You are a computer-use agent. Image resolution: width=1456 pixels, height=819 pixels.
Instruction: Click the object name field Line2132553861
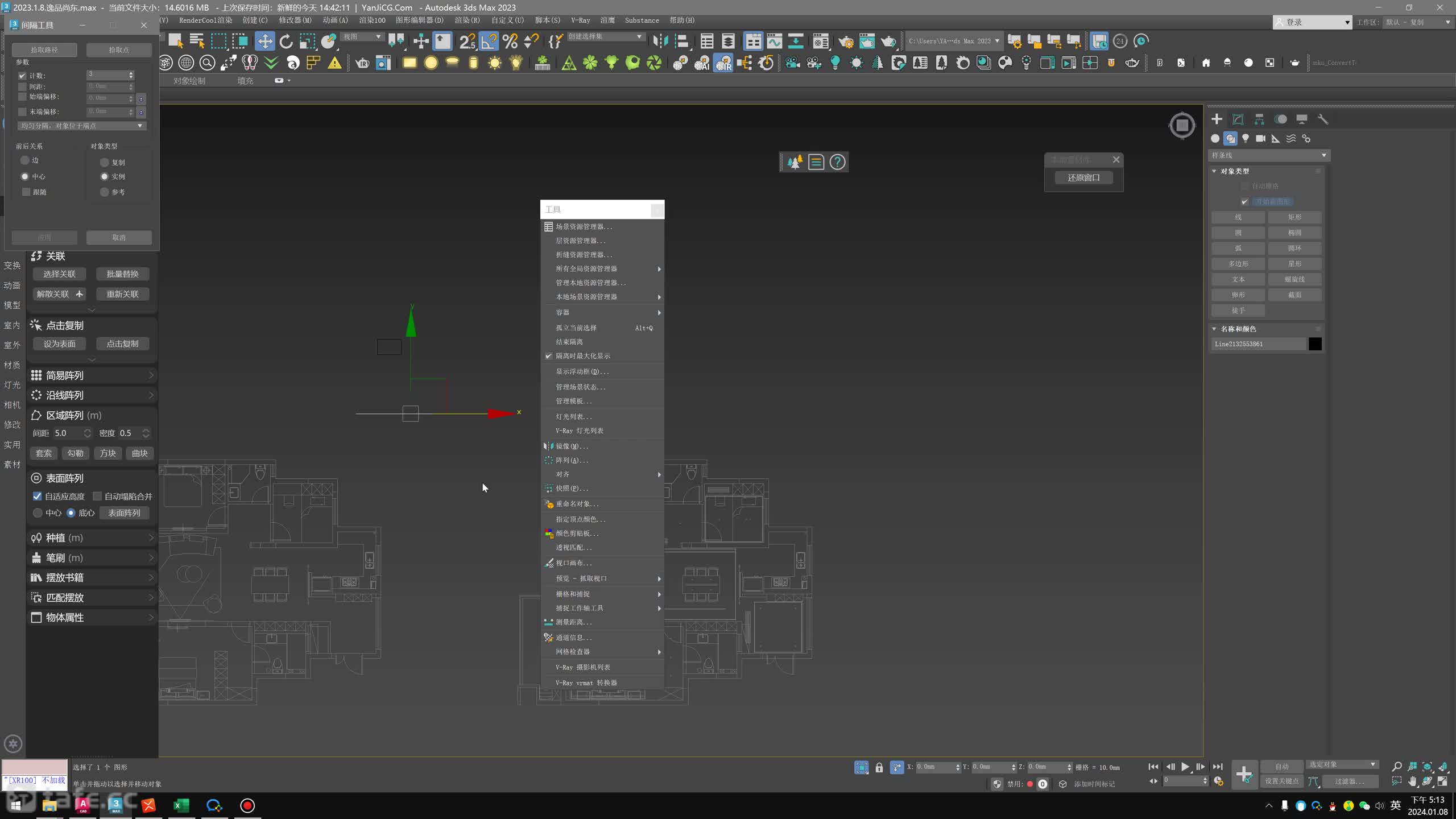(1258, 344)
